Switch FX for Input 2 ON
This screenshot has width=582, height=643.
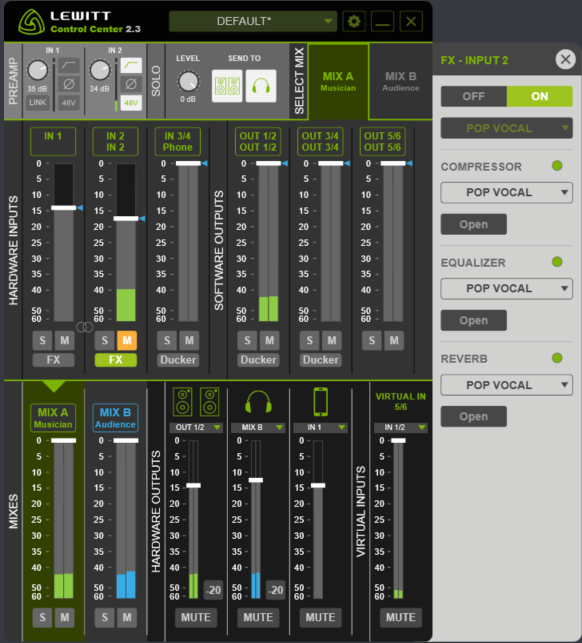click(540, 96)
